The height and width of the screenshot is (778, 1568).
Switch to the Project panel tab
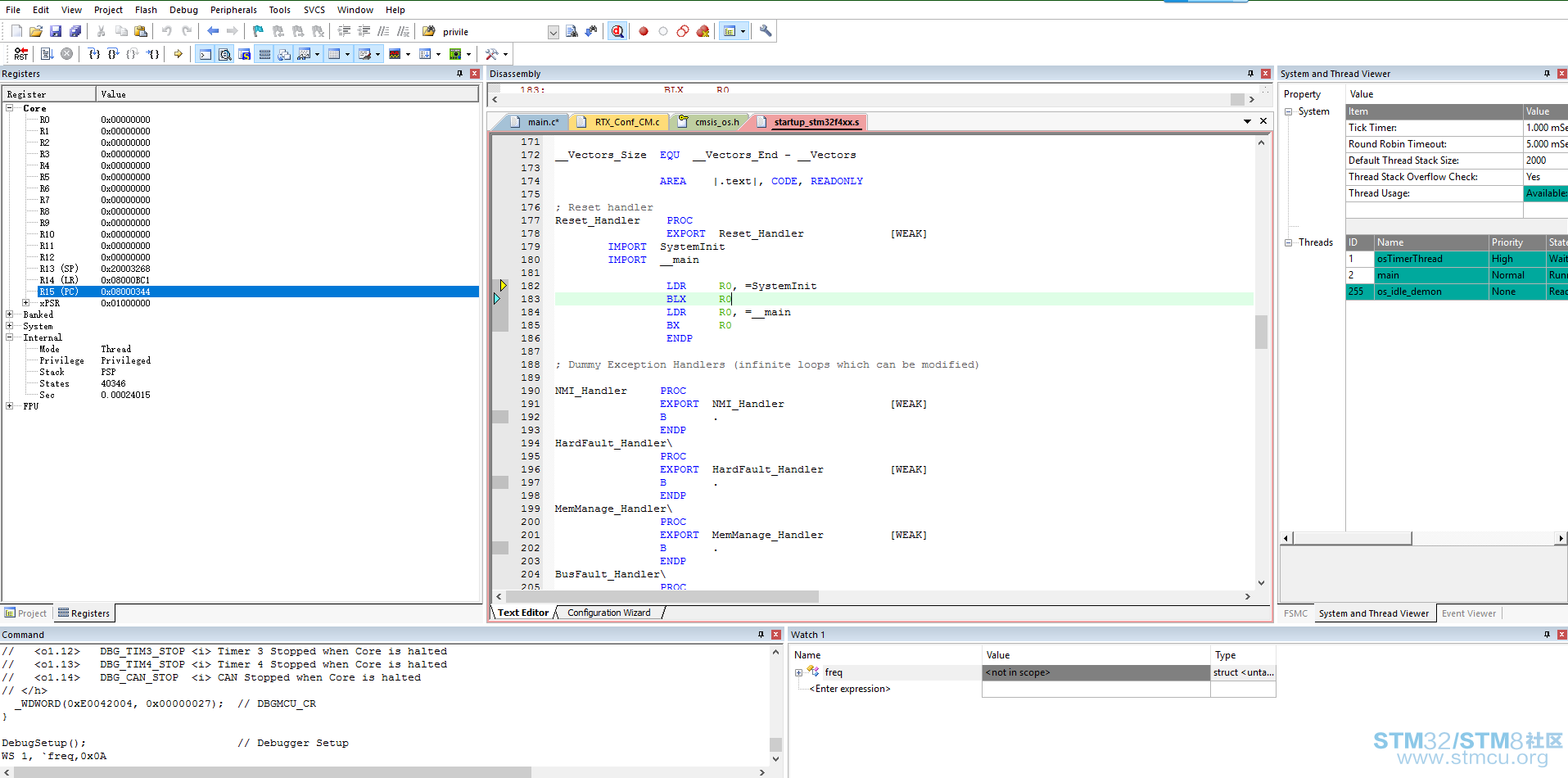[x=26, y=613]
